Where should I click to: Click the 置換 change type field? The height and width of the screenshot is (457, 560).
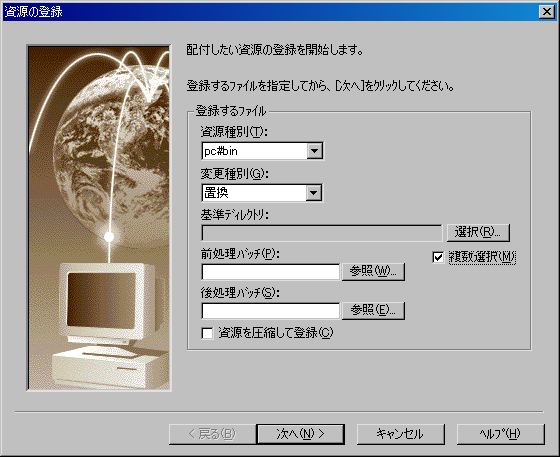tap(254, 193)
